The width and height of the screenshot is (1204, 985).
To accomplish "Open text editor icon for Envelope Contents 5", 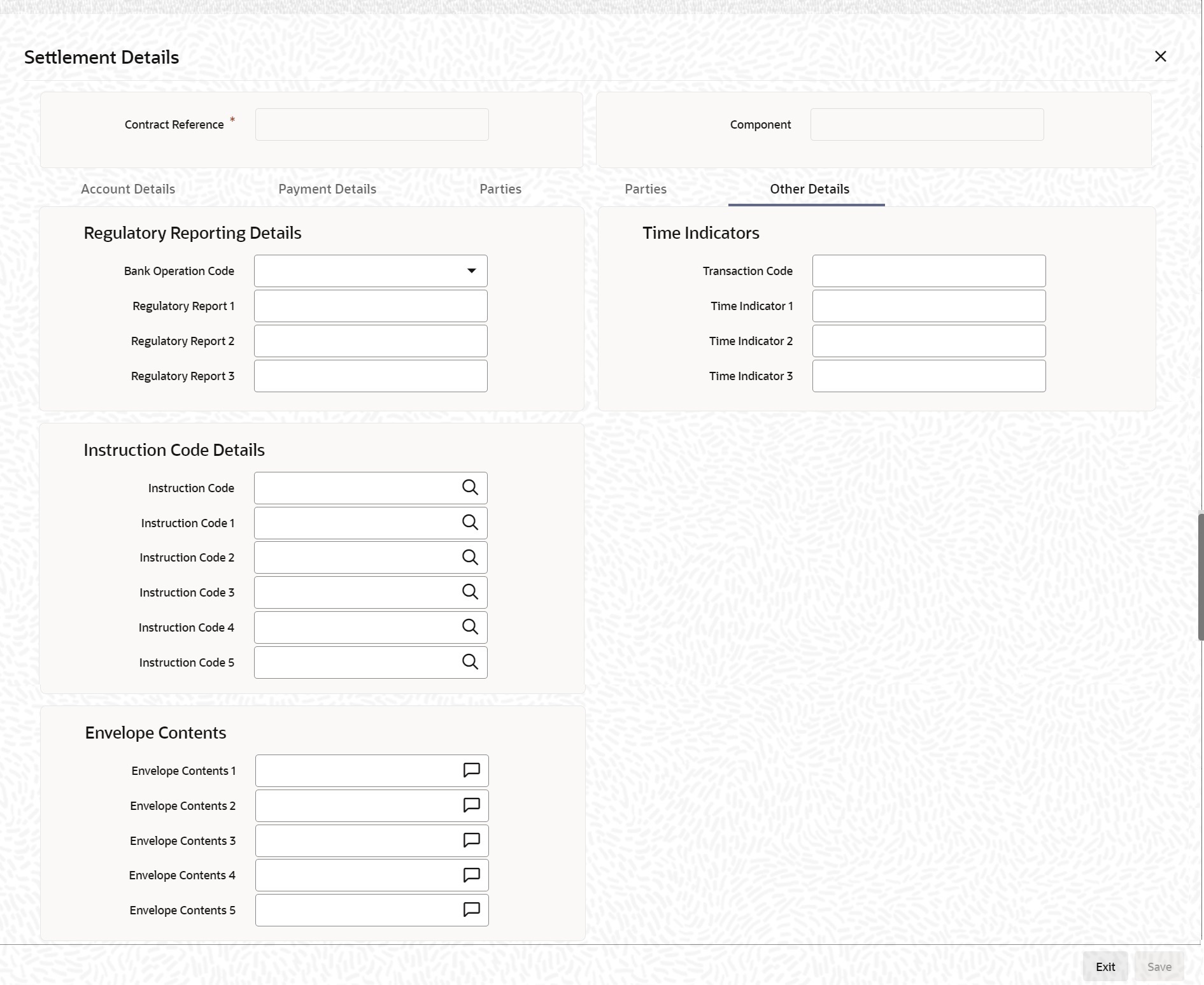I will [x=471, y=910].
